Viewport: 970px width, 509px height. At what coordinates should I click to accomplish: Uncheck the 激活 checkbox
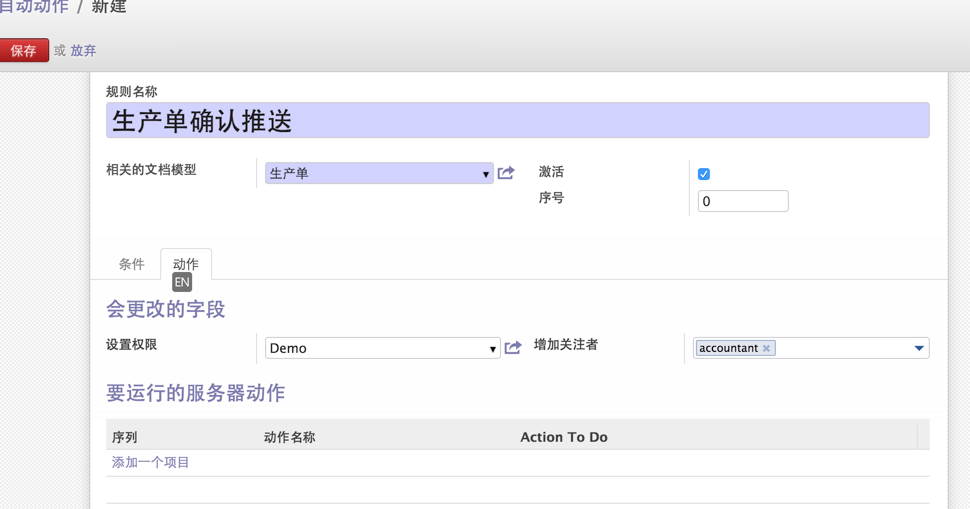[703, 174]
